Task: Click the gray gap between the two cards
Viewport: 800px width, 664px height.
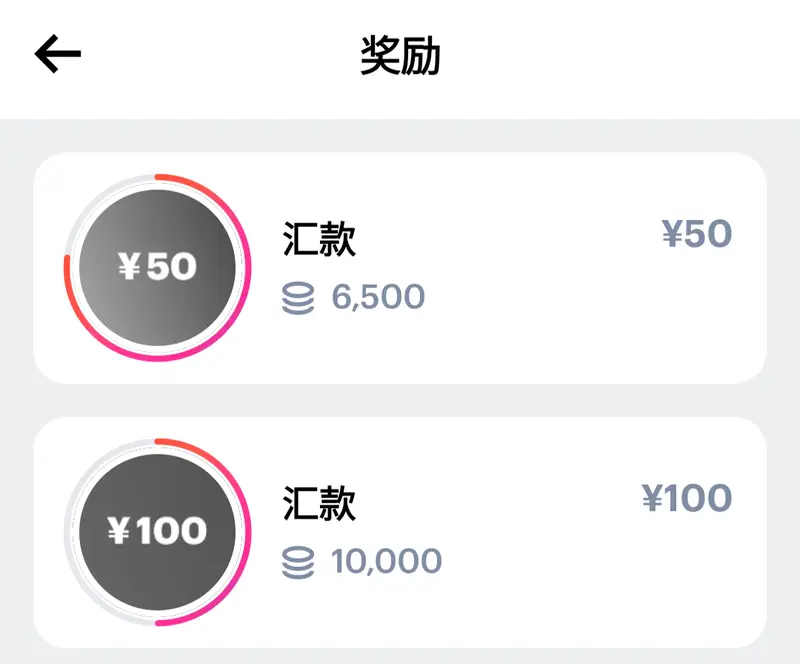Action: (x=400, y=400)
